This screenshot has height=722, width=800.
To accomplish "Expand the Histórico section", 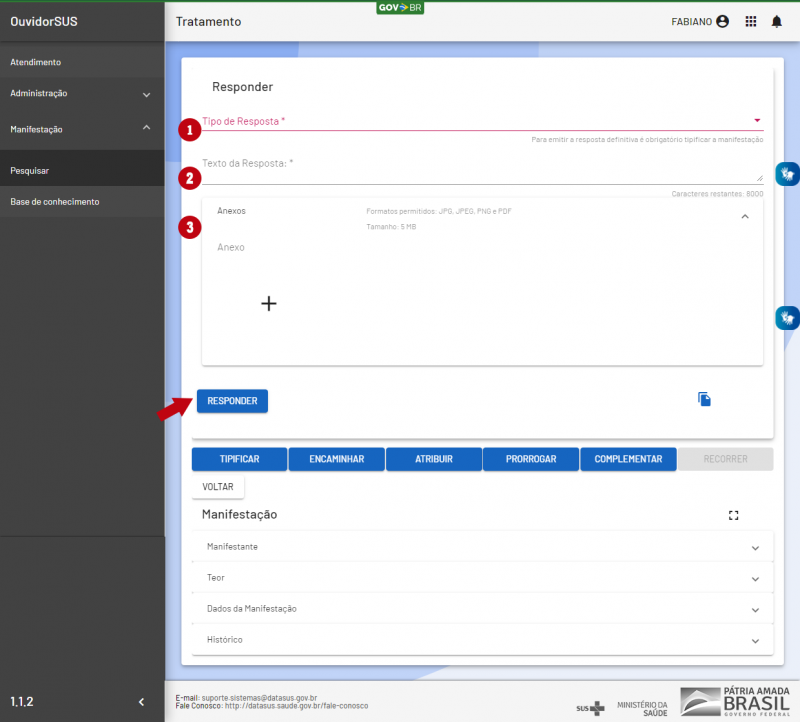I will click(x=482, y=639).
